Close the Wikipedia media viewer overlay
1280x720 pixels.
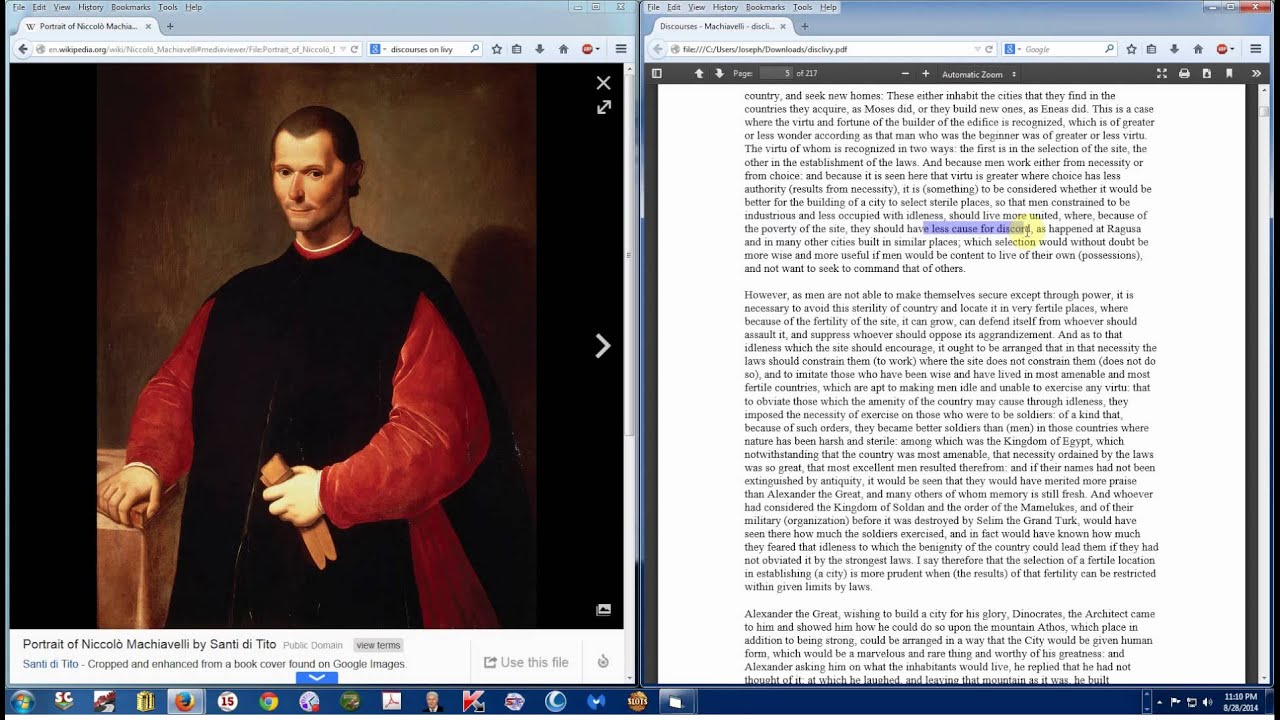(x=603, y=83)
